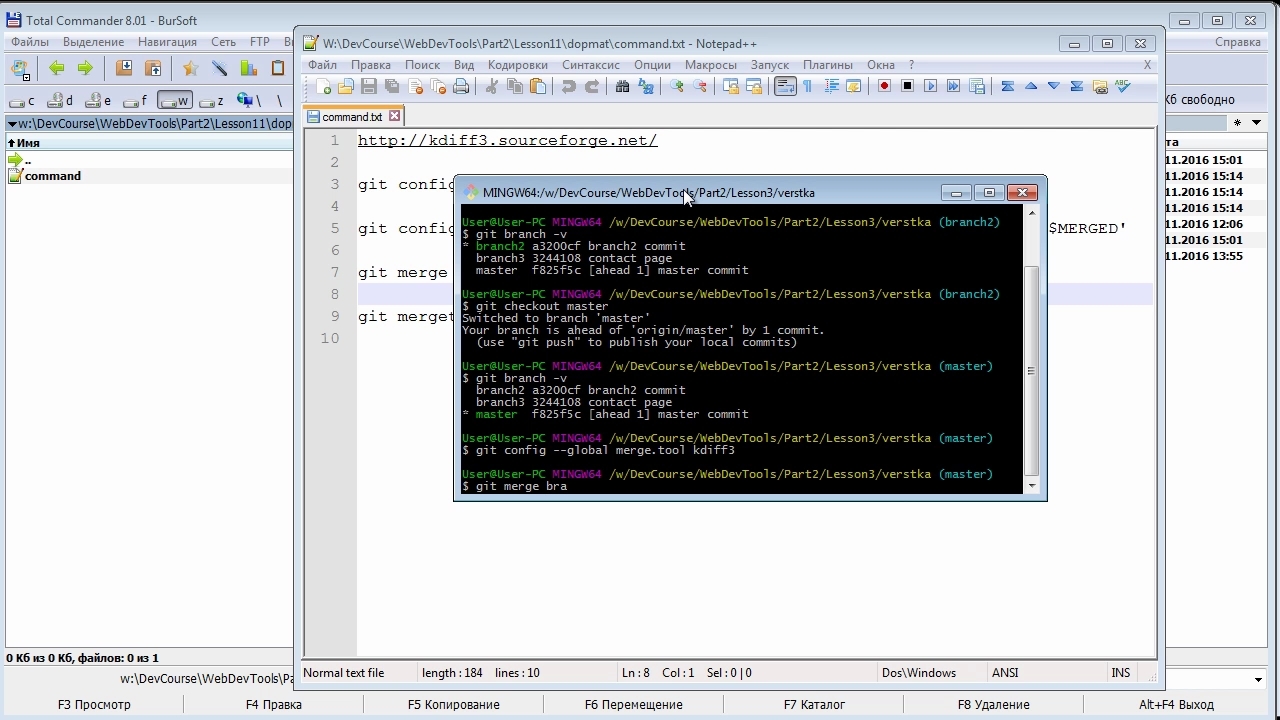Screen dimensions: 1280x720
Task: Expand the left panel path history dropdown
Action: (12, 124)
